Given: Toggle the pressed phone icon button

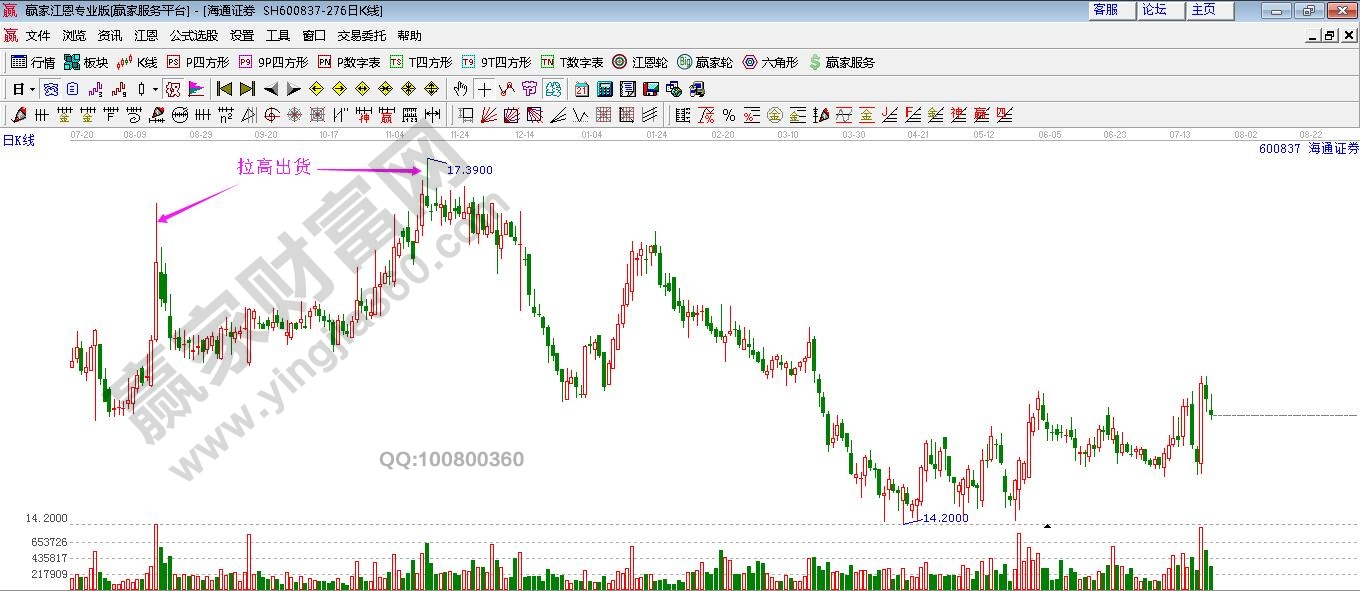Looking at the screenshot, I should point(50,89).
